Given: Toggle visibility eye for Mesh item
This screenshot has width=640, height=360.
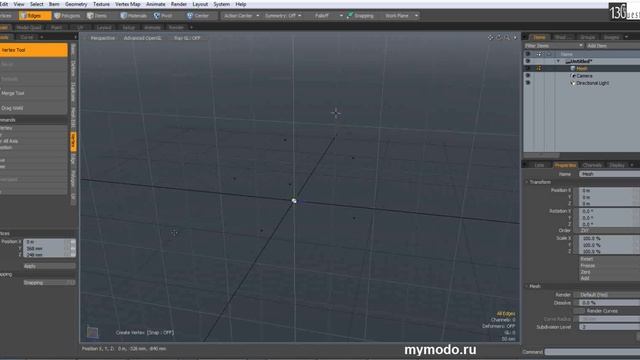Looking at the screenshot, I should [528, 69].
